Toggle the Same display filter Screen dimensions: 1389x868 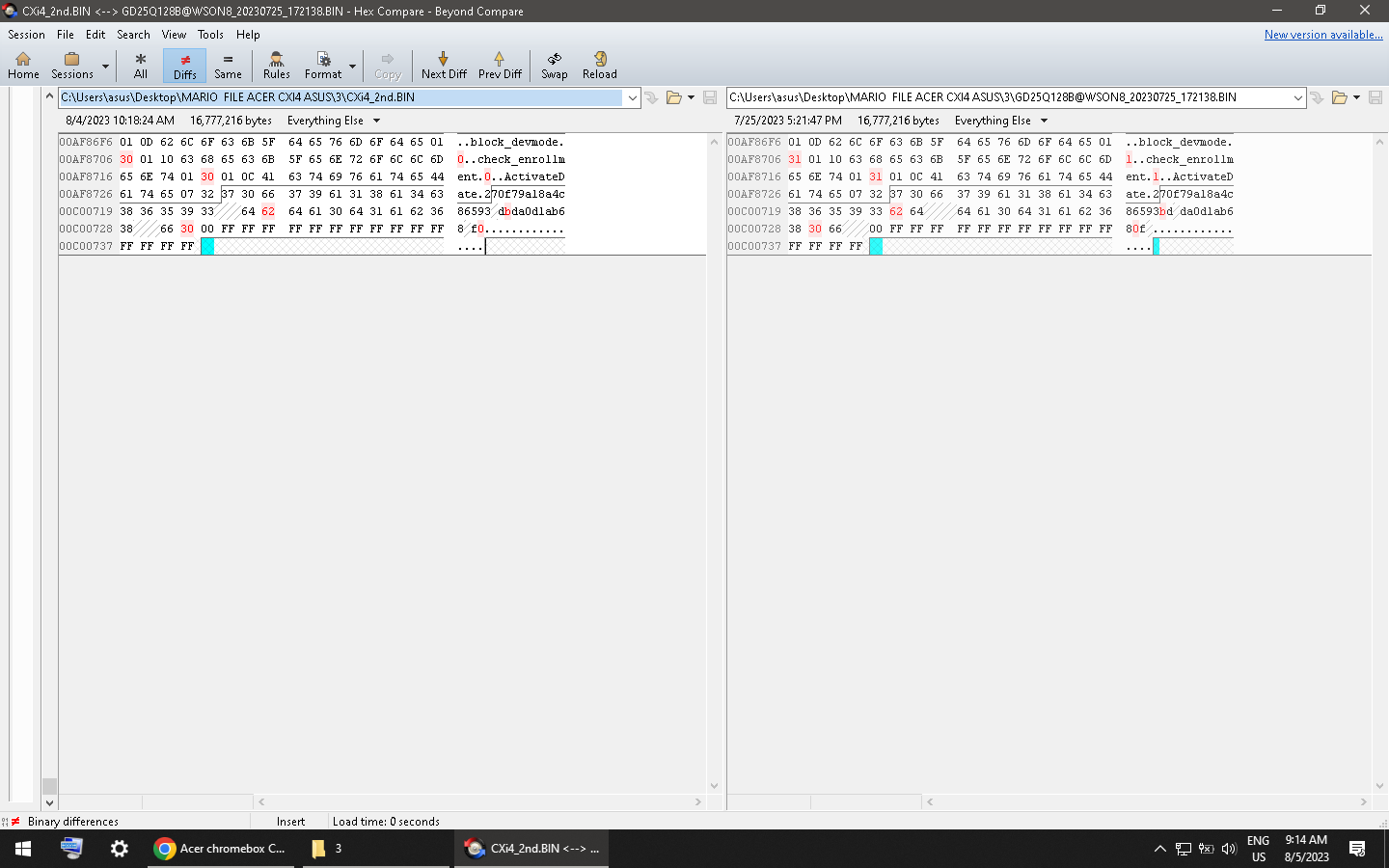228,66
